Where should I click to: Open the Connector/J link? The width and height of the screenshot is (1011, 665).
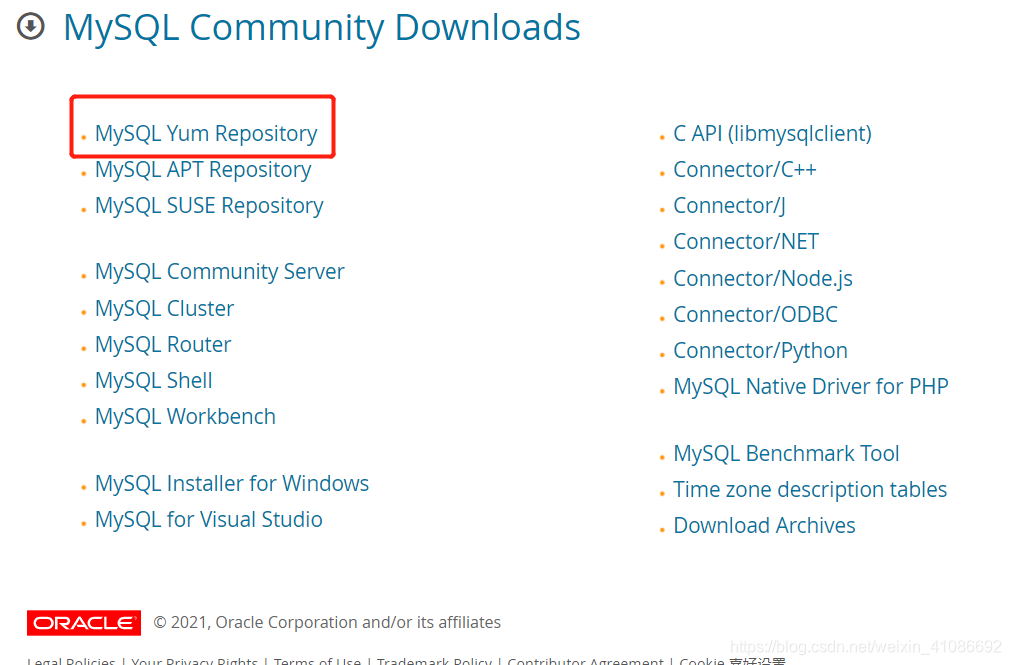tap(729, 206)
